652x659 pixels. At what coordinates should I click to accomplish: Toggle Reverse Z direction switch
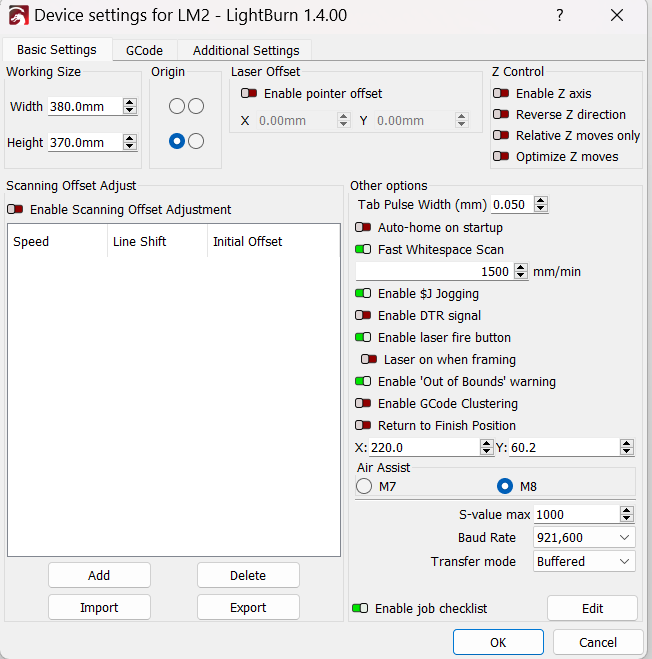(x=501, y=114)
